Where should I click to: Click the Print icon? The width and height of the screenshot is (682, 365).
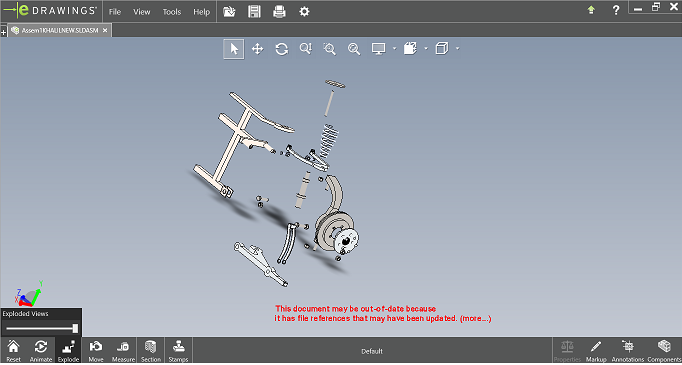click(x=279, y=12)
